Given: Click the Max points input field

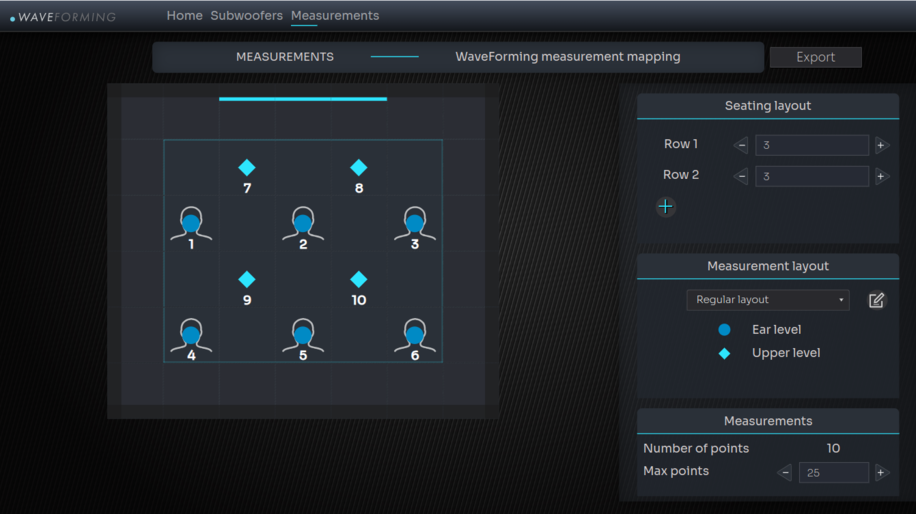Looking at the screenshot, I should coord(833,473).
